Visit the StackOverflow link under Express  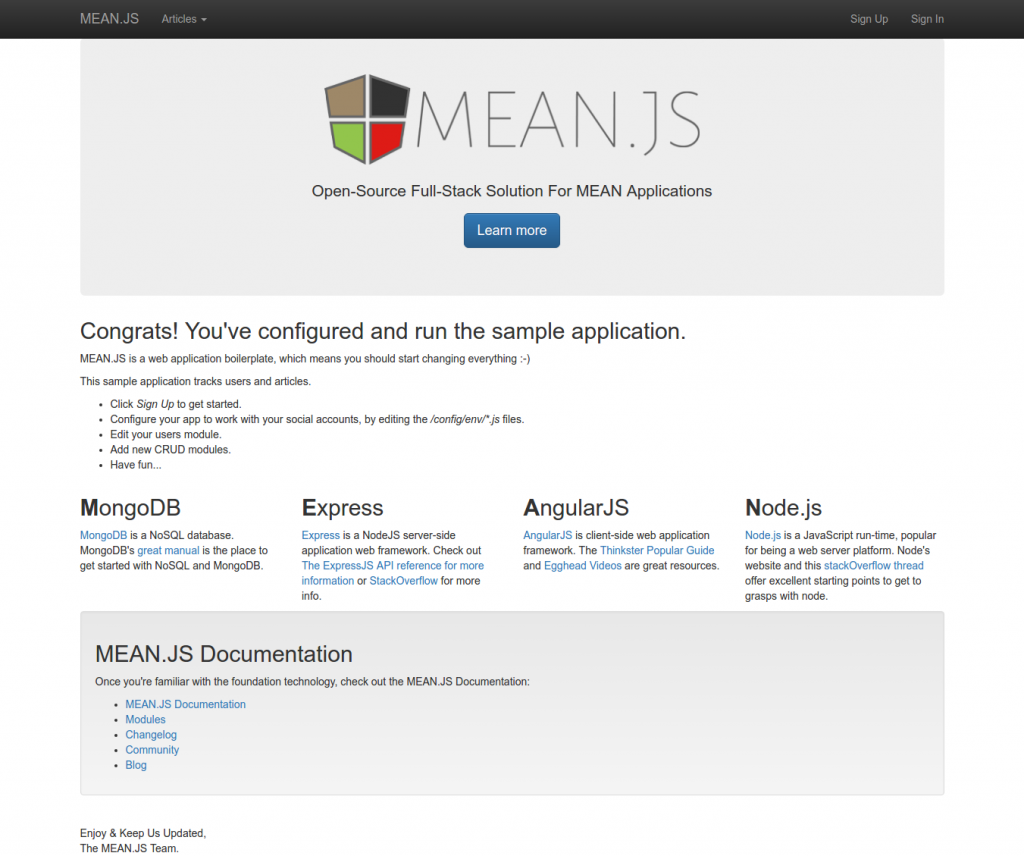403,581
